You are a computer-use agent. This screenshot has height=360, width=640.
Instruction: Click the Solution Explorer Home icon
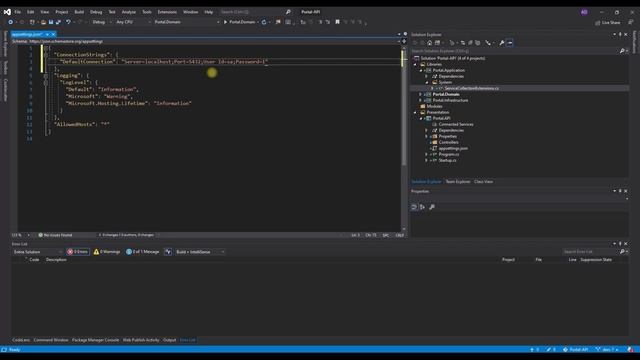(429, 43)
